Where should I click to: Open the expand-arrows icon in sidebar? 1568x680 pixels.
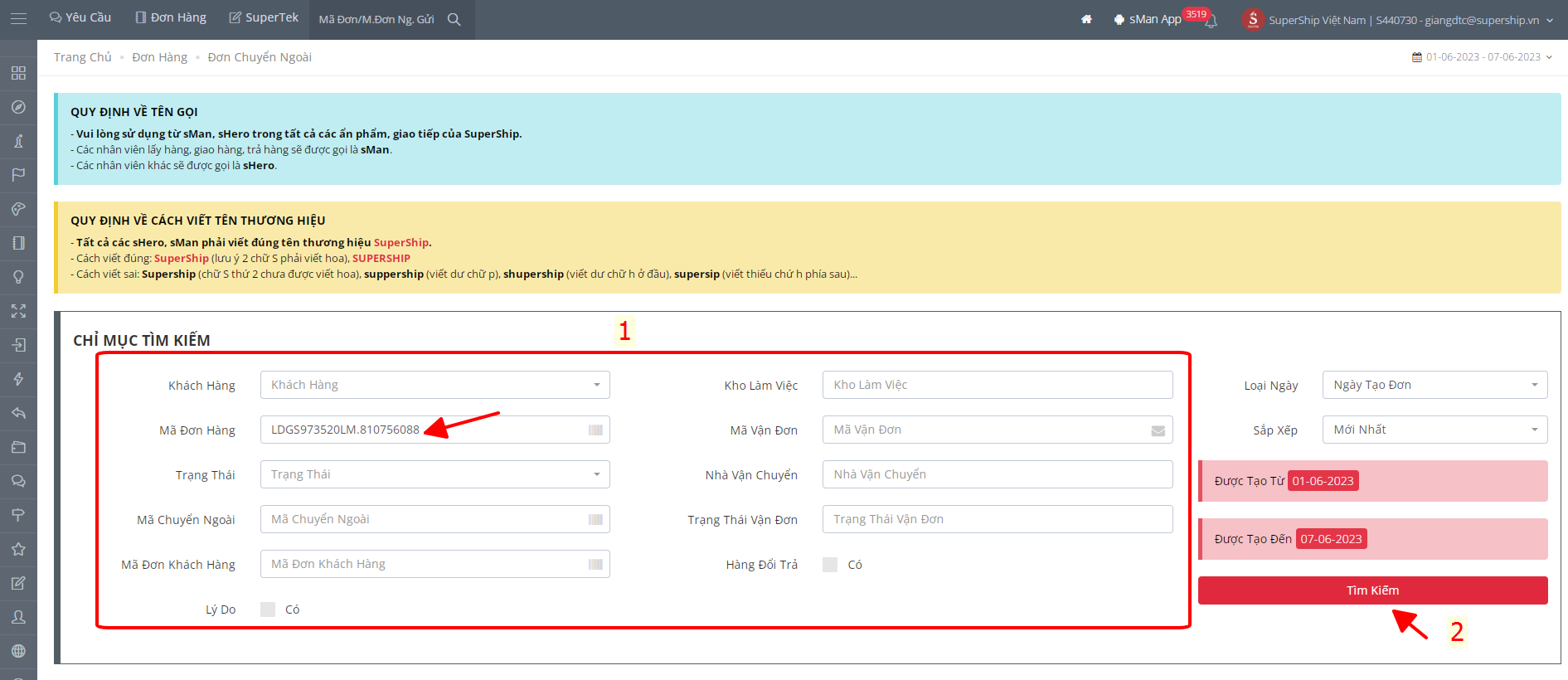(18, 311)
